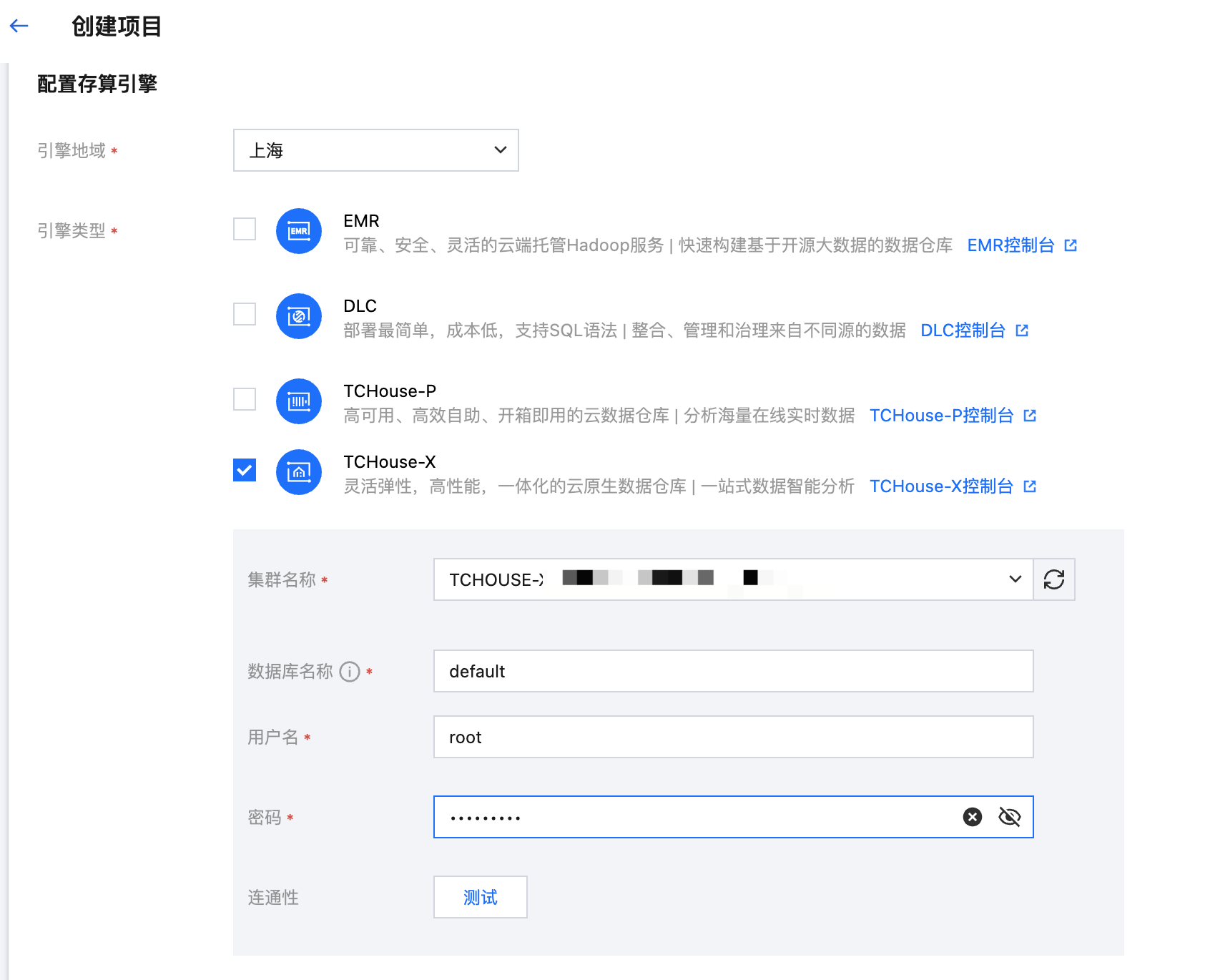Click into the 密码 password field
1210x980 pixels.
tap(734, 817)
